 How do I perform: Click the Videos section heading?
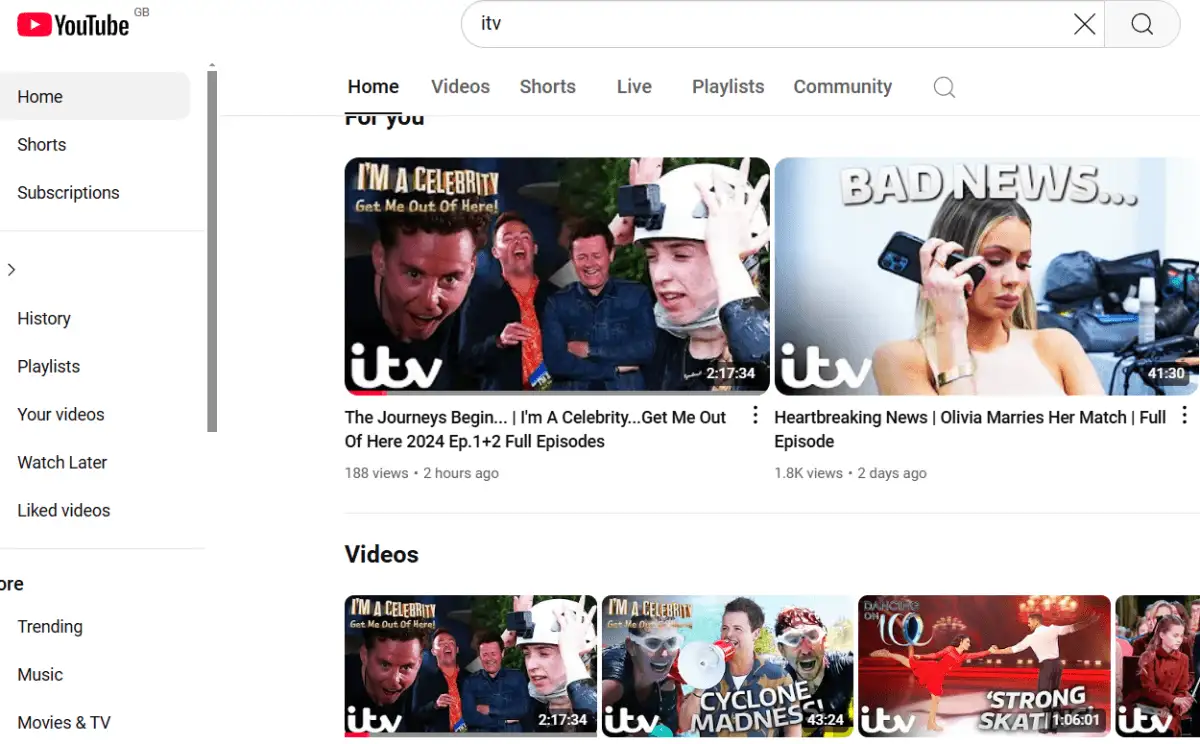382,554
